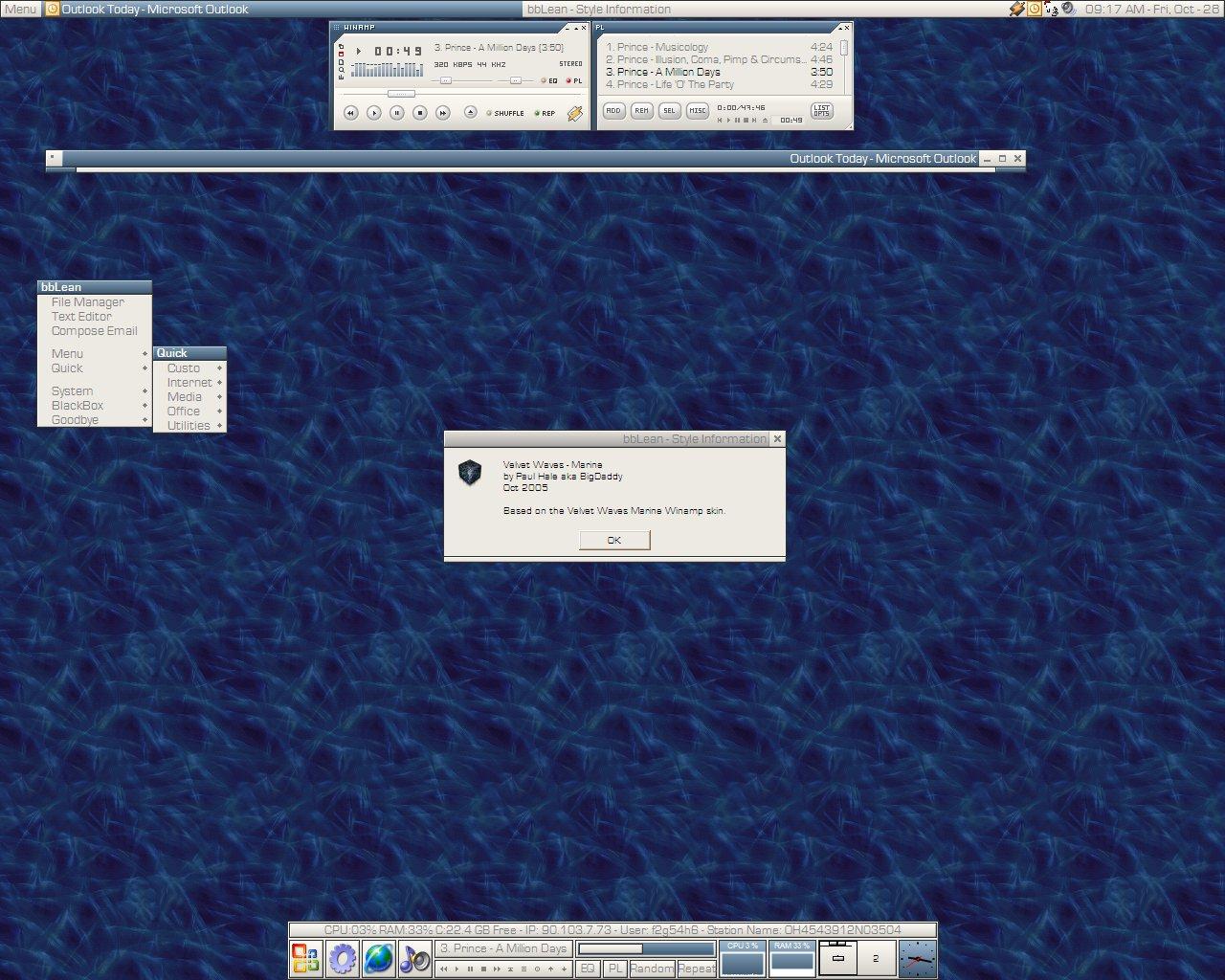This screenshot has width=1225, height=980.
Task: Expand the Goodbye submenu
Action: (x=94, y=420)
